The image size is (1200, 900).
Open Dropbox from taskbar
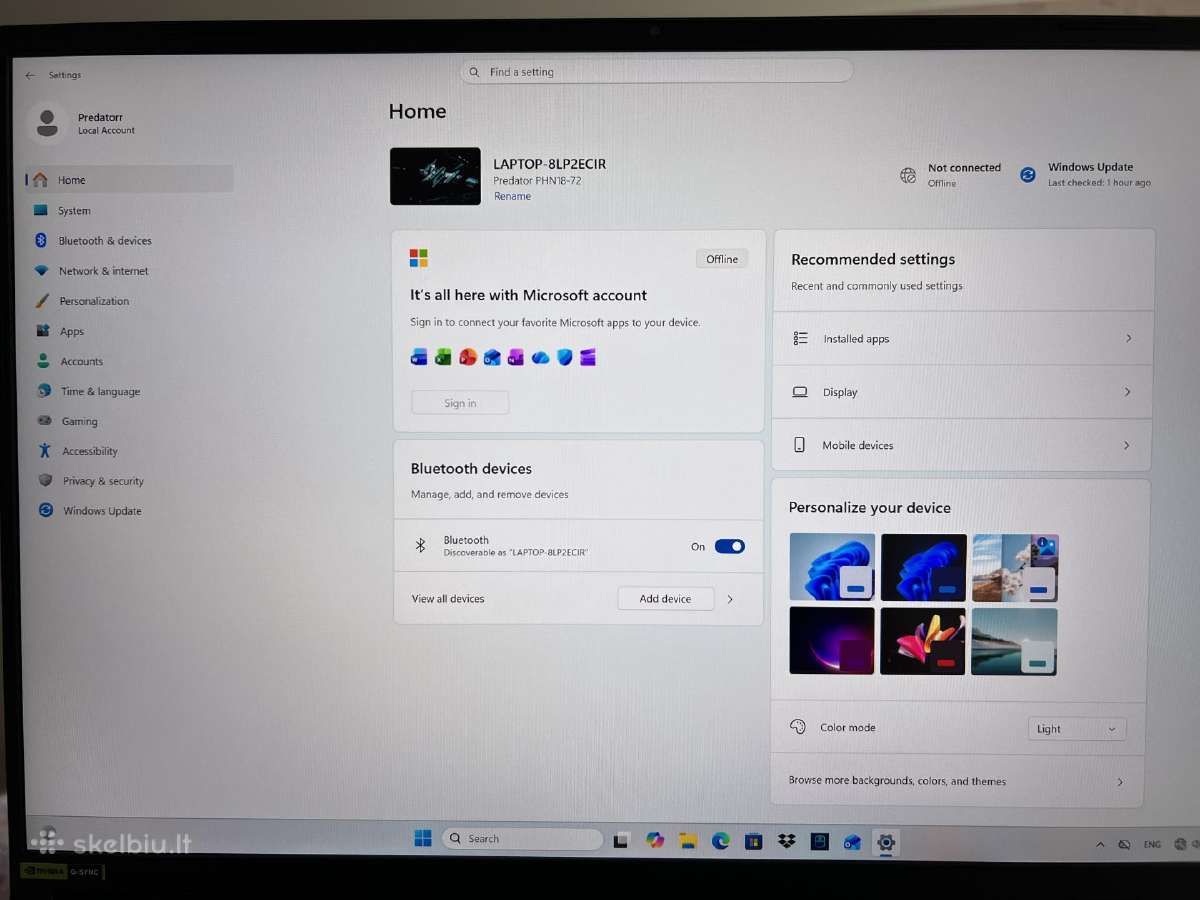(x=787, y=841)
